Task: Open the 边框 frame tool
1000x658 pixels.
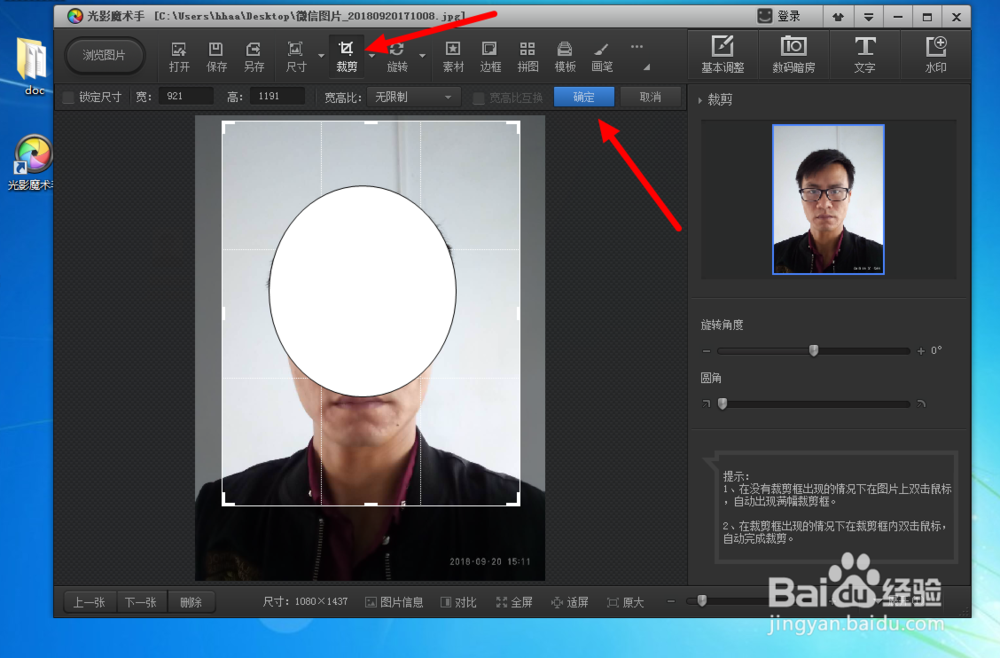Action: pos(490,56)
